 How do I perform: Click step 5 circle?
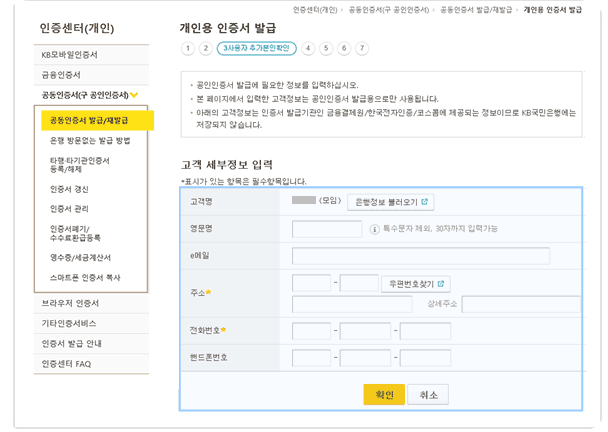point(326,48)
